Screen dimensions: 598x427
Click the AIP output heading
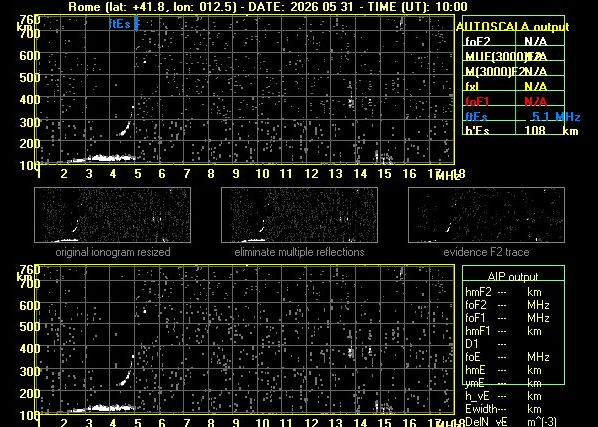click(x=513, y=276)
